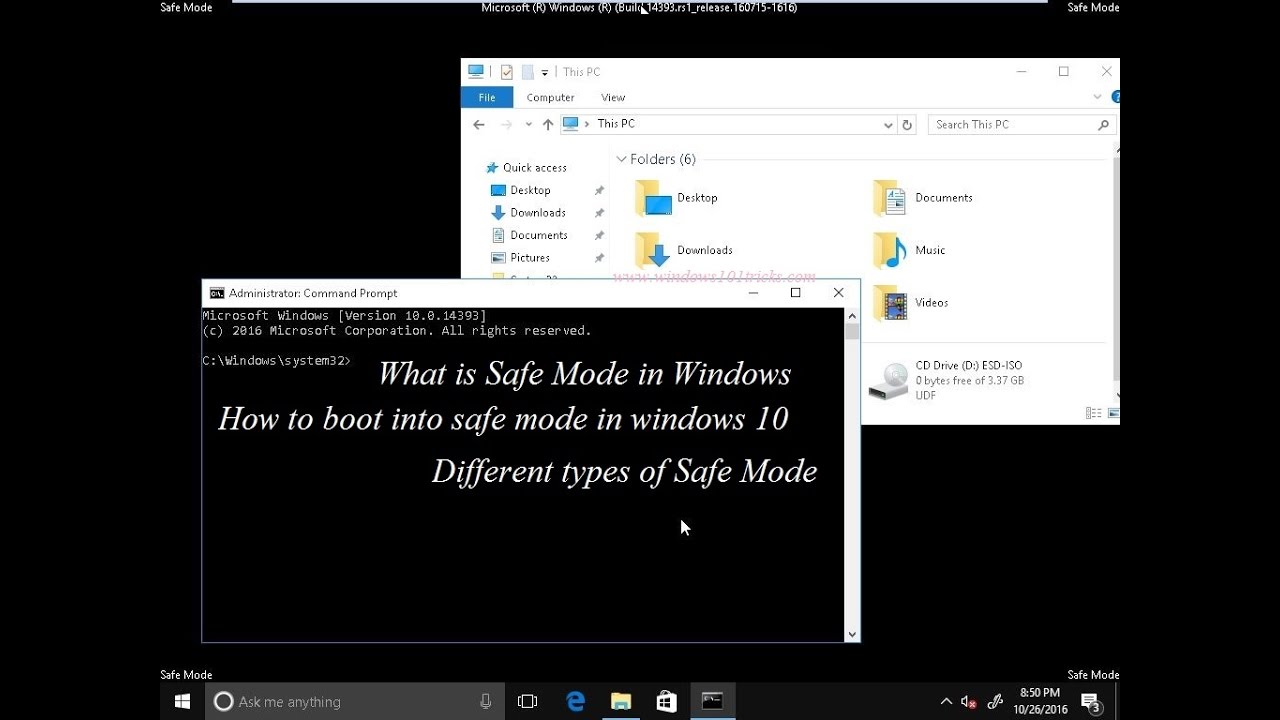Switch to Command Prompt taskbar icon
Image resolution: width=1280 pixels, height=720 pixels.
[x=712, y=702]
